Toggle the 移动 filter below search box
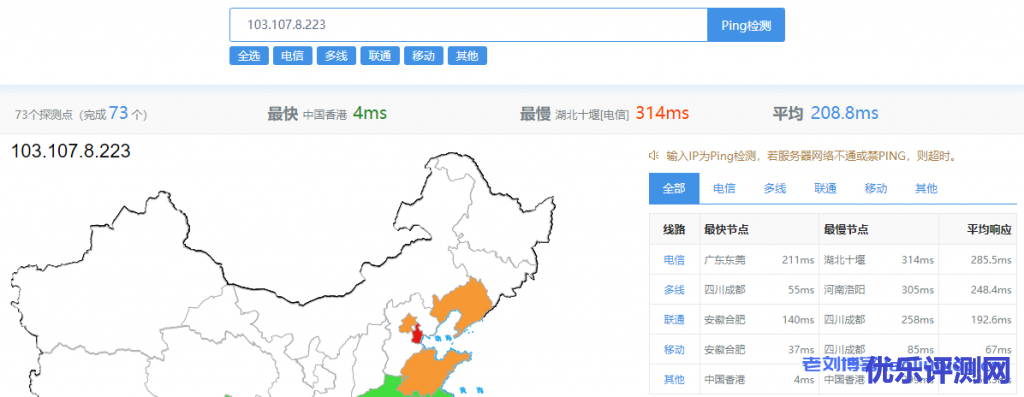1024x397 pixels. coord(424,56)
